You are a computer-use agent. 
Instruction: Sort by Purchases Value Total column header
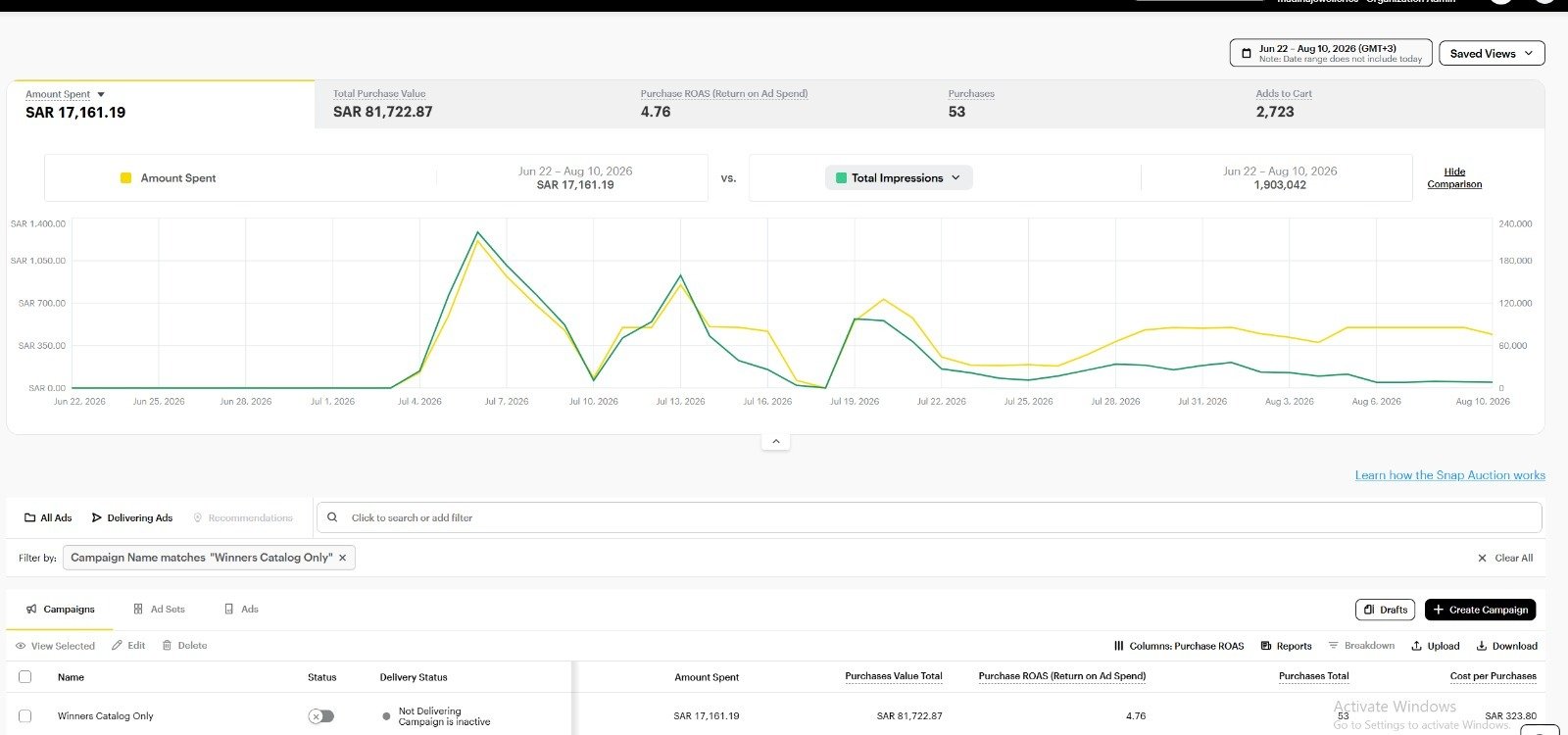[894, 676]
